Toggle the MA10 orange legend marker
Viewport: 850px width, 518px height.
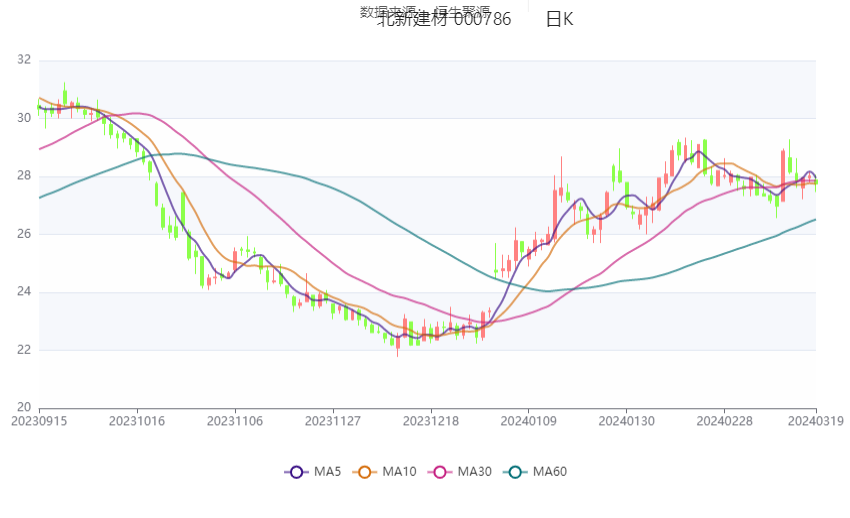click(365, 472)
